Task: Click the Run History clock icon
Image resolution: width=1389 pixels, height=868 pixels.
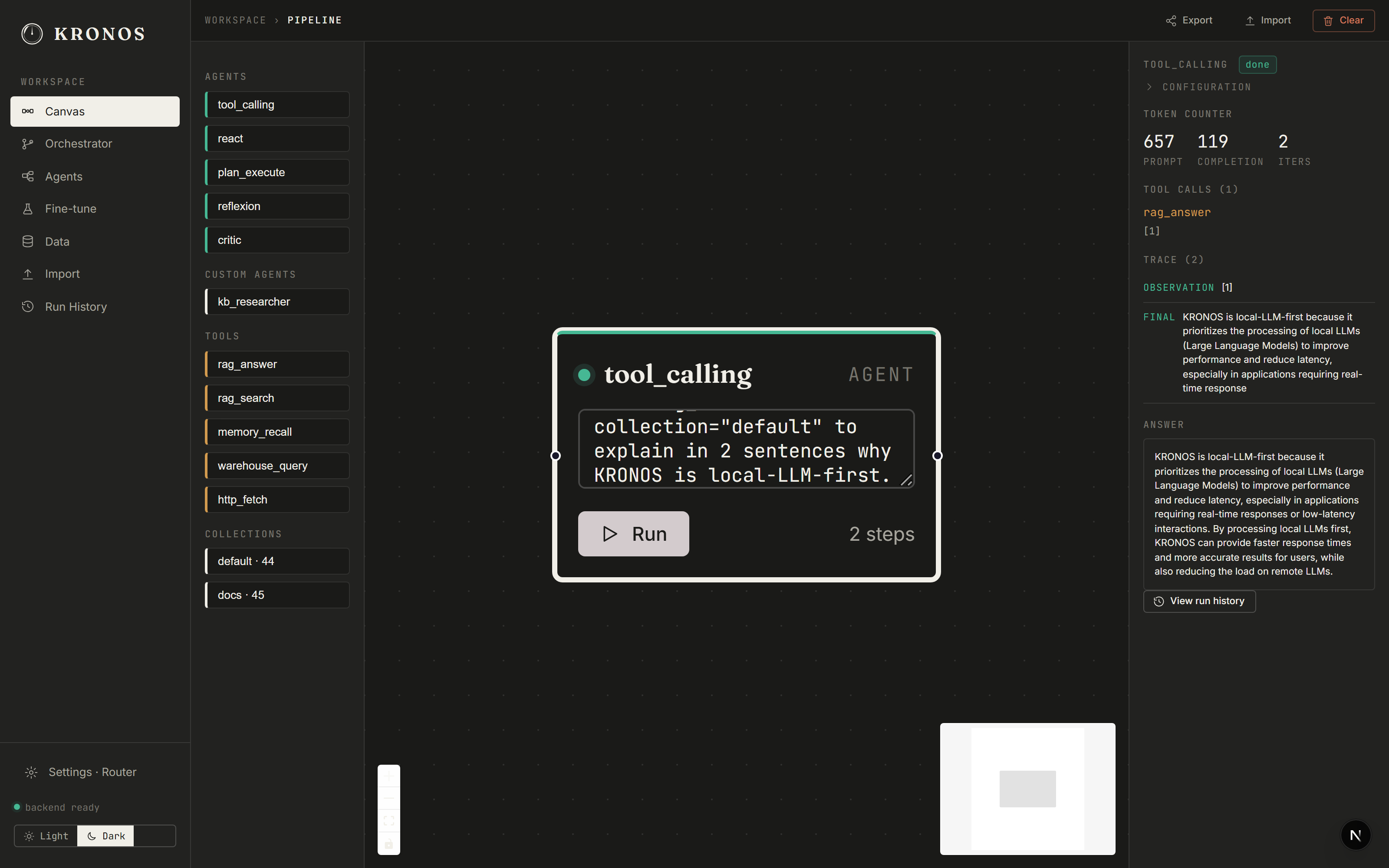Action: point(27,306)
